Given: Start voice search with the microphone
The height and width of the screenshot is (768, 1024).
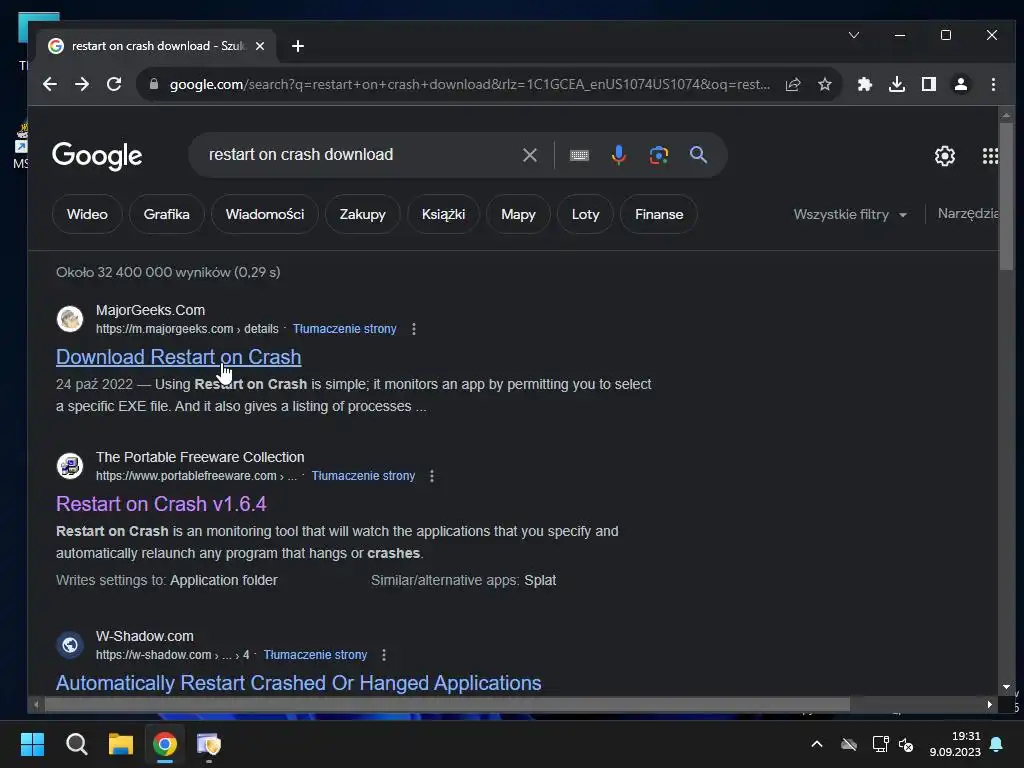Looking at the screenshot, I should [x=618, y=155].
